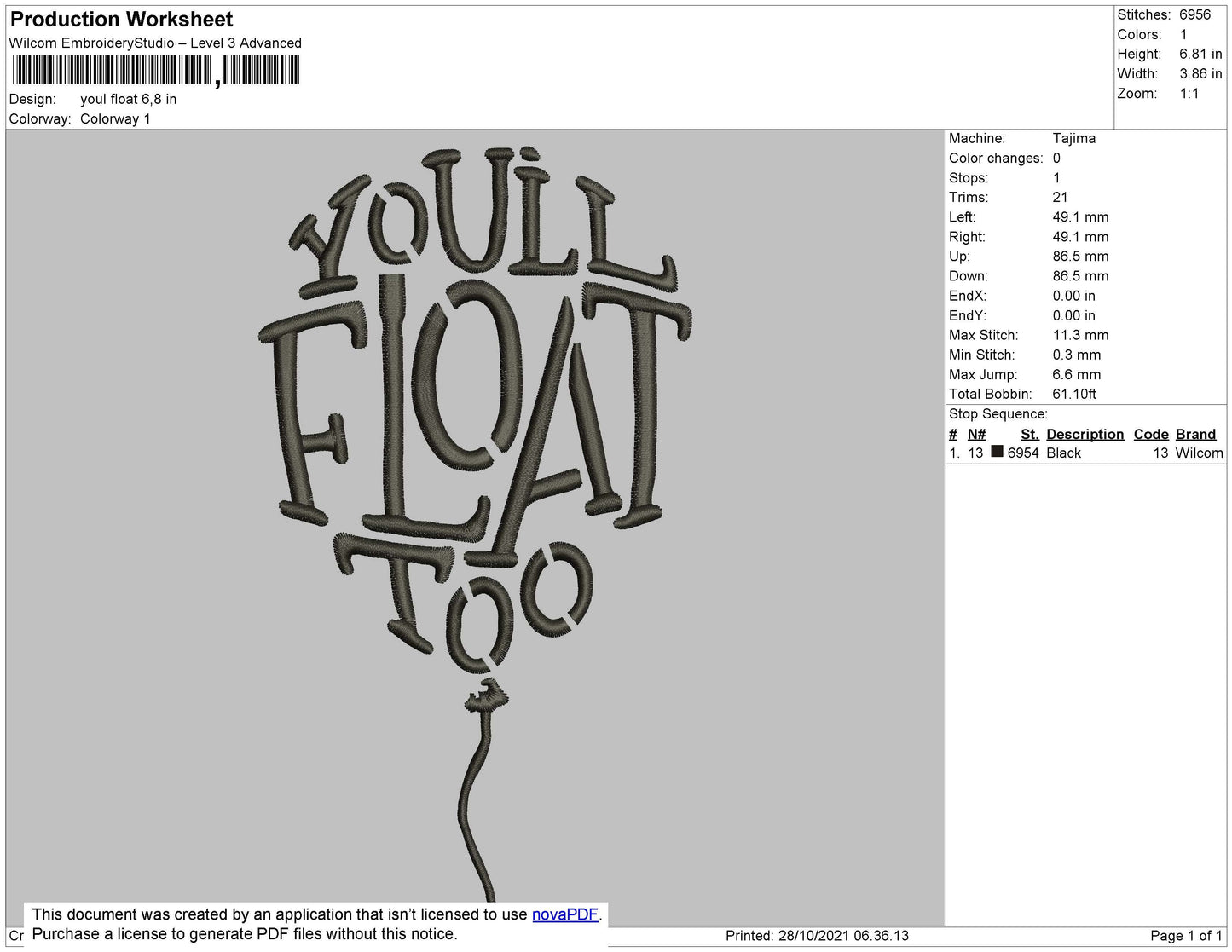Click Height value '6.81 in'

click(1201, 54)
